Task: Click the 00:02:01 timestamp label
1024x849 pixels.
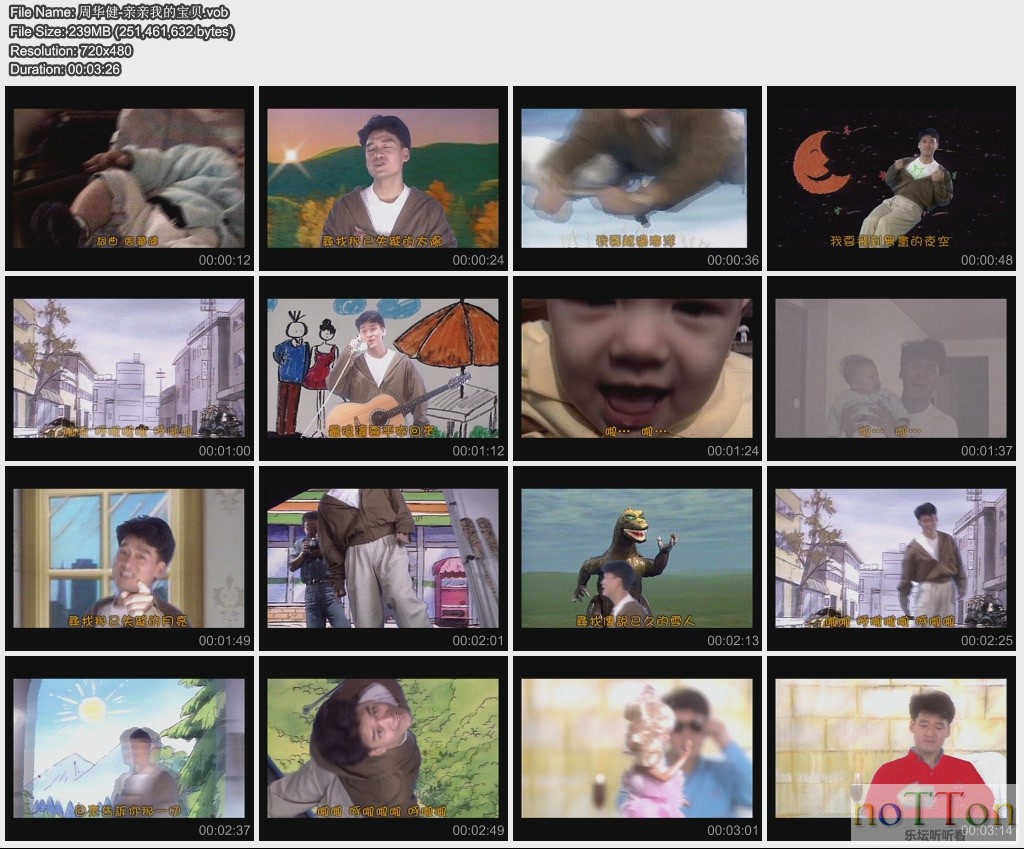Action: [479, 641]
